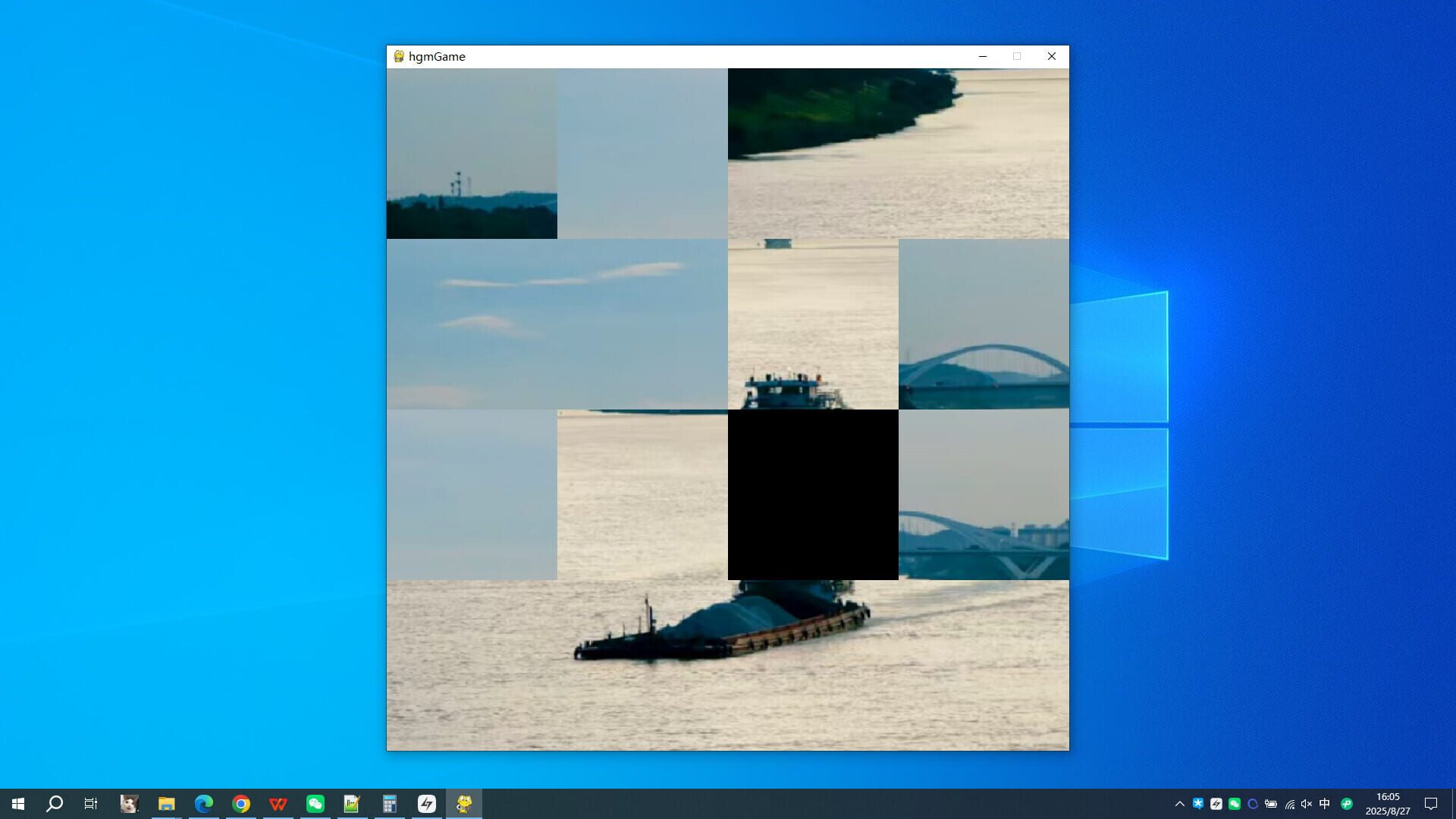Screen dimensions: 1456x819
Task: Toggle Wi-Fi from the network tray icon
Action: [x=1290, y=804]
